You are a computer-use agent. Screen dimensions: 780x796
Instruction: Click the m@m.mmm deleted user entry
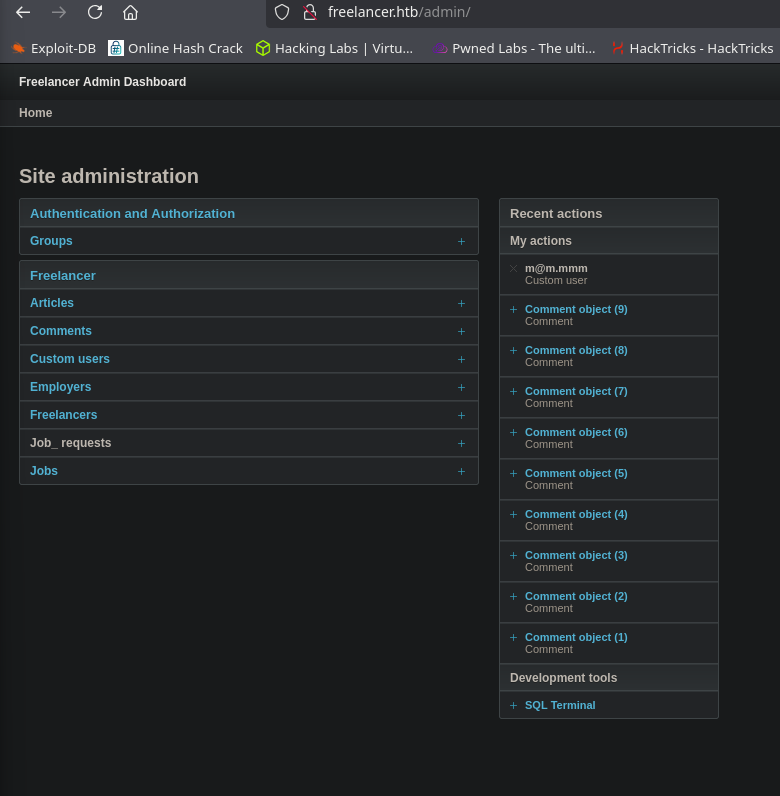pos(556,268)
